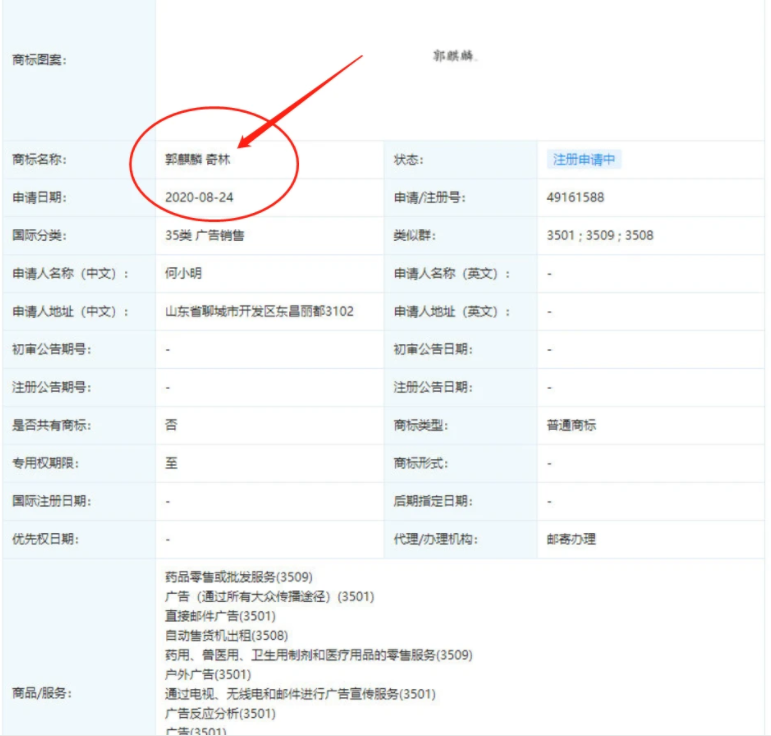Click the 专用权期限 label
The image size is (771, 736).
(45, 463)
